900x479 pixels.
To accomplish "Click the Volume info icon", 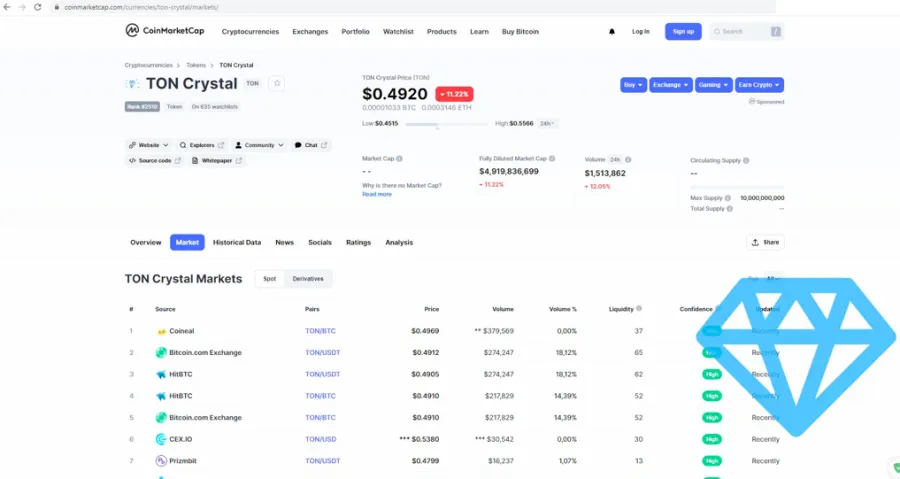I will (628, 159).
